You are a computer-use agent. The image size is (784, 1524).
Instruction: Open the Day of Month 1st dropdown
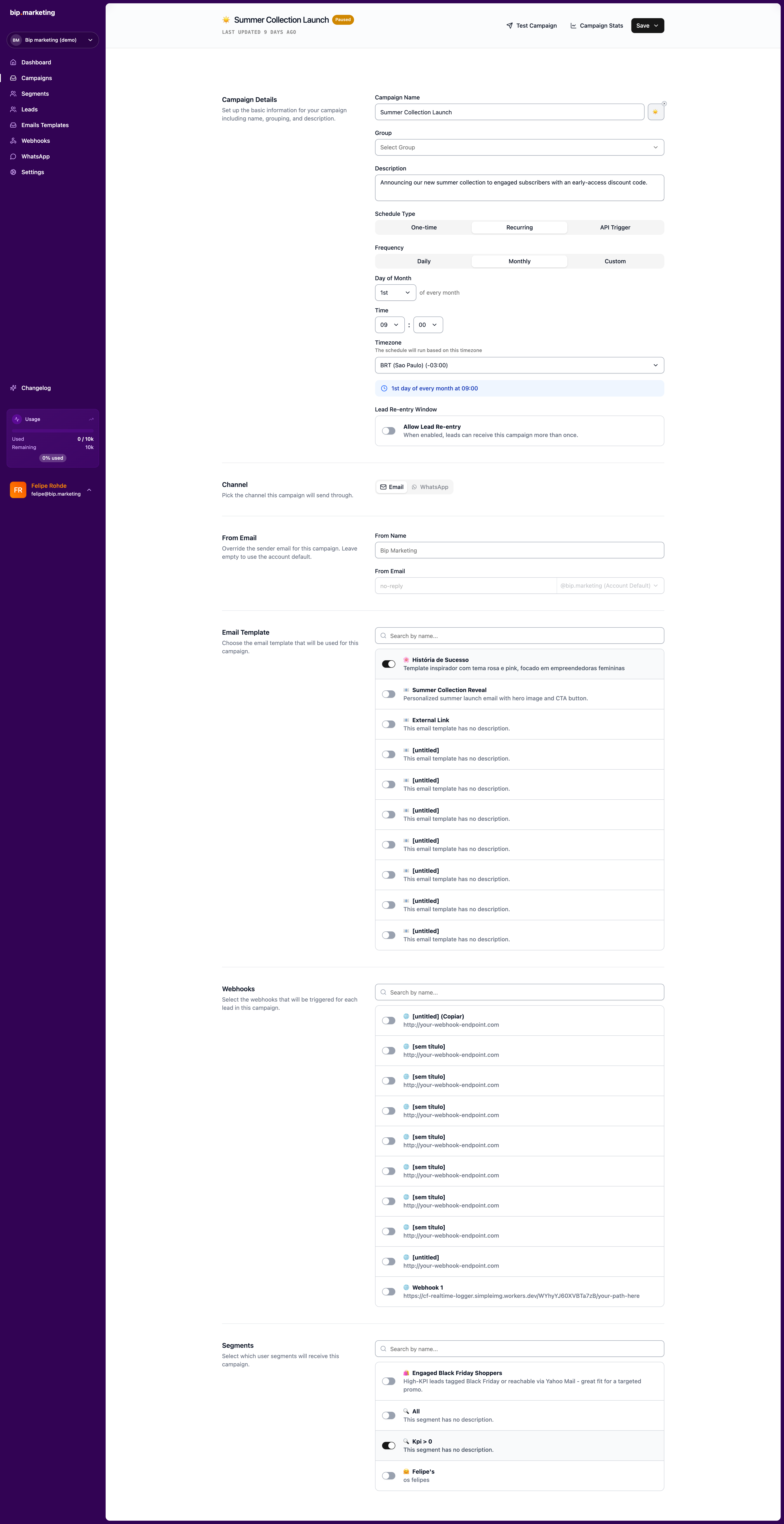click(x=395, y=293)
